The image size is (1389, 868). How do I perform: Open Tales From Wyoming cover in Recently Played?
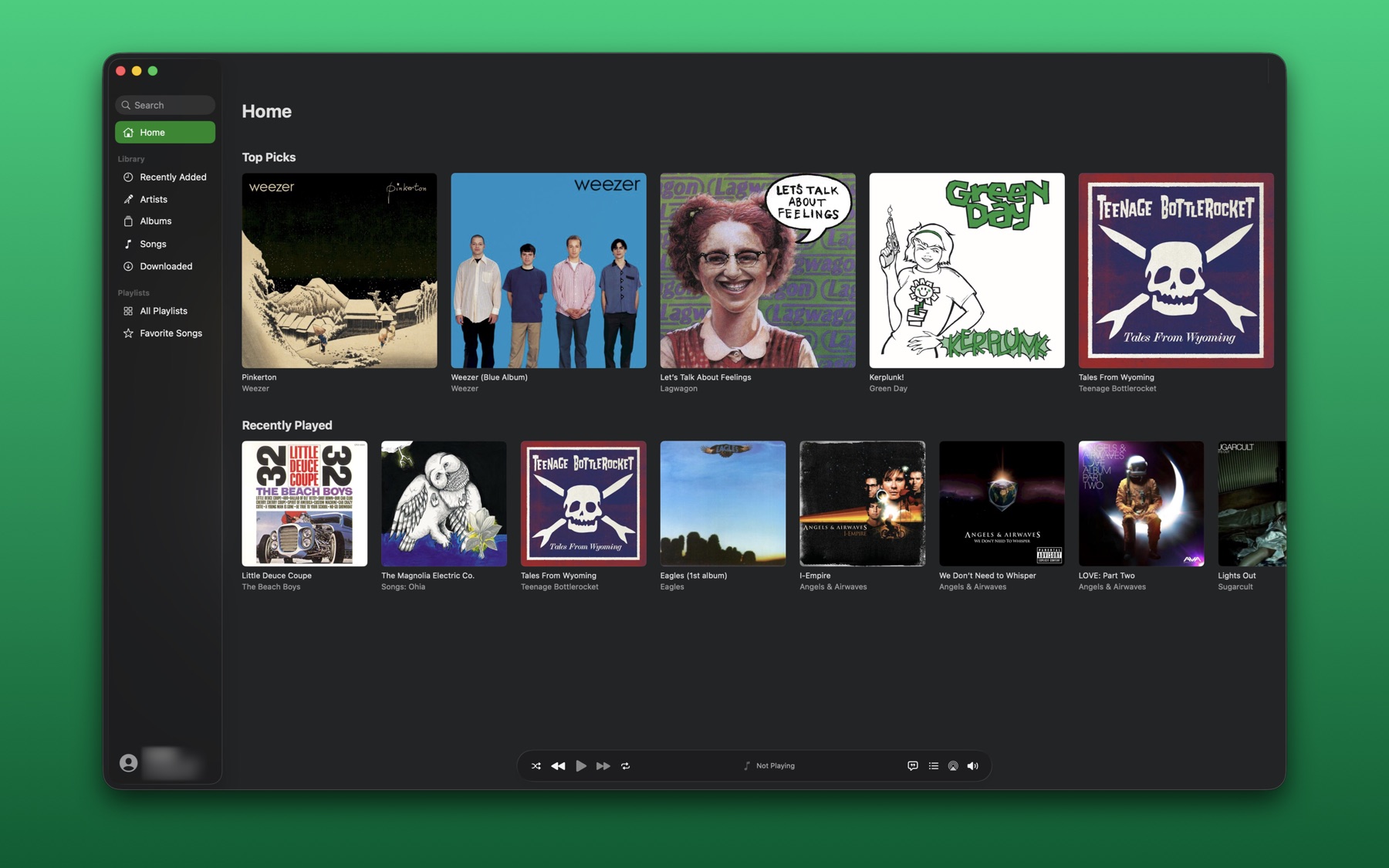click(x=583, y=504)
